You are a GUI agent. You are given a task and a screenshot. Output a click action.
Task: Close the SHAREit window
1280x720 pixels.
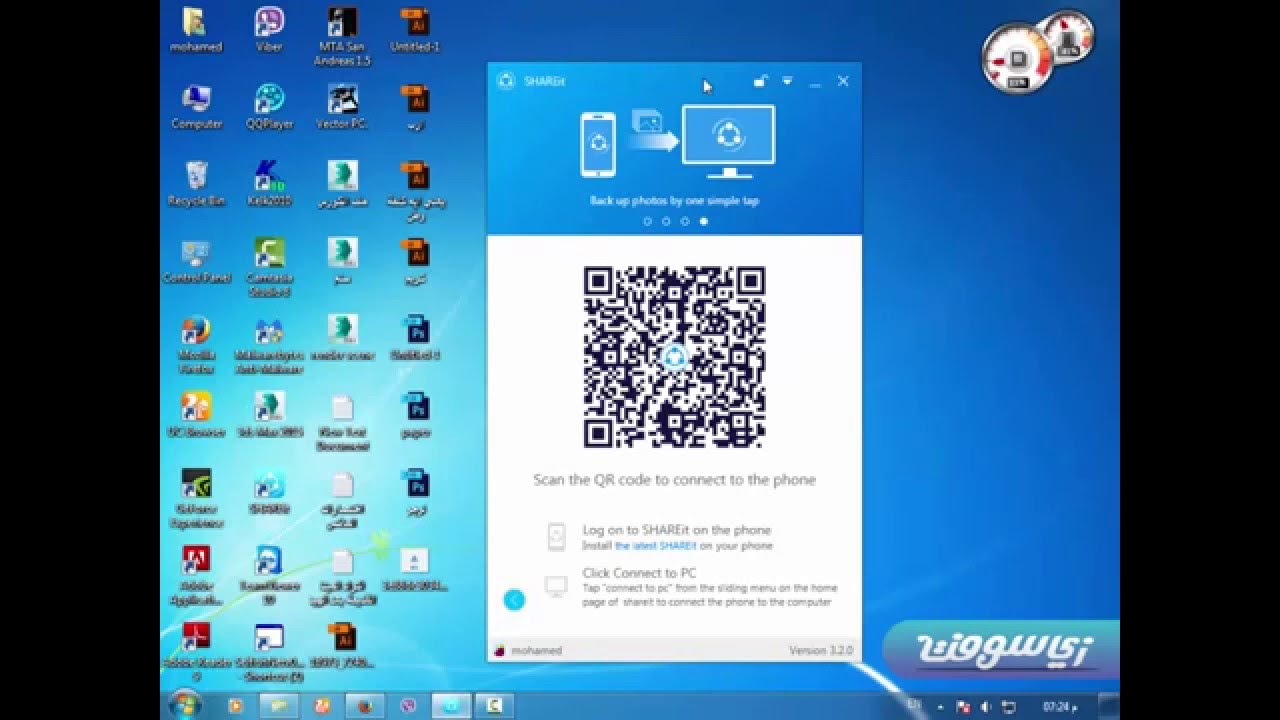(843, 81)
